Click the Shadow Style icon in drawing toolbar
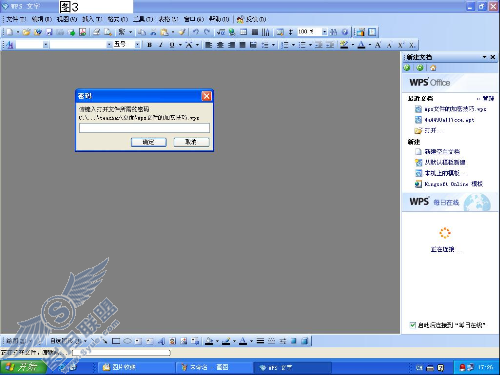The image size is (500, 375). [293, 341]
